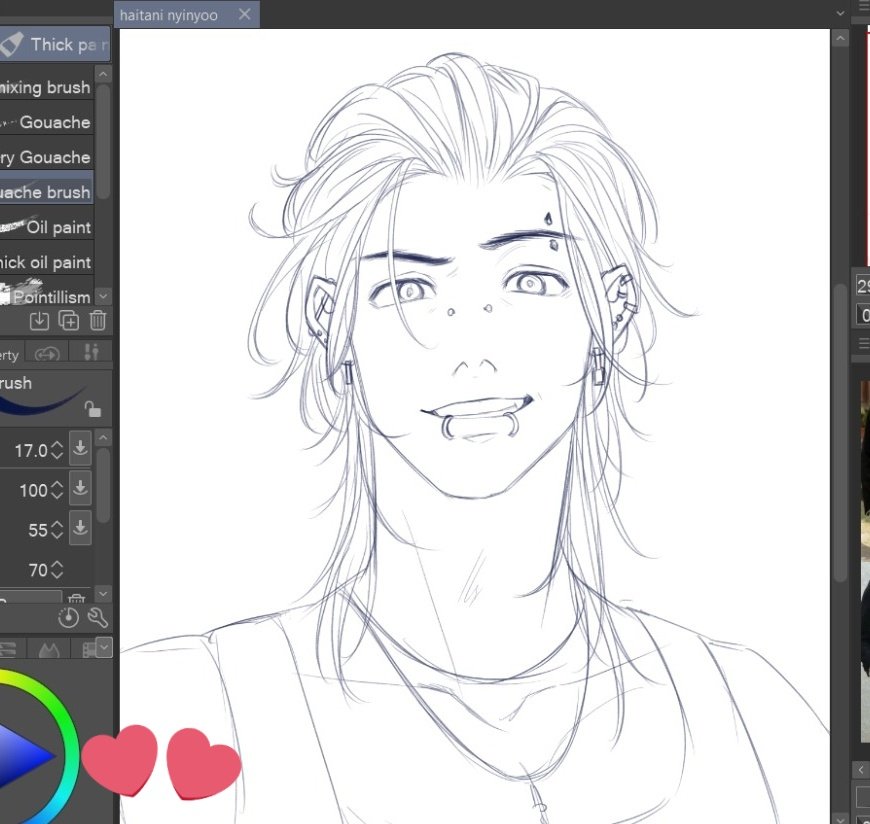This screenshot has width=870, height=824.
Task: Click the reference photo thumbnail in right panel
Action: click(865, 560)
